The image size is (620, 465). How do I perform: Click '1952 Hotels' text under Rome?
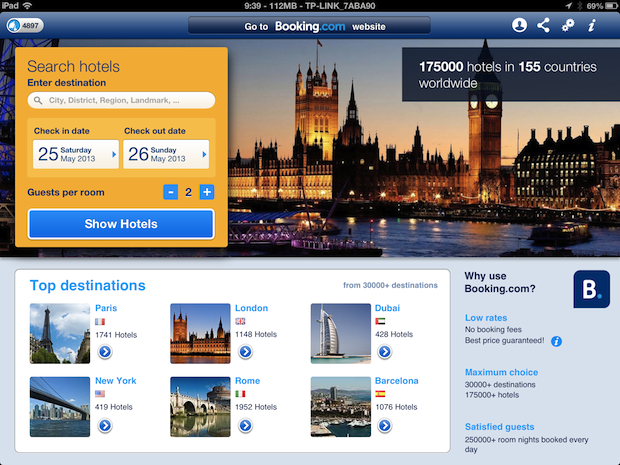tap(256, 407)
